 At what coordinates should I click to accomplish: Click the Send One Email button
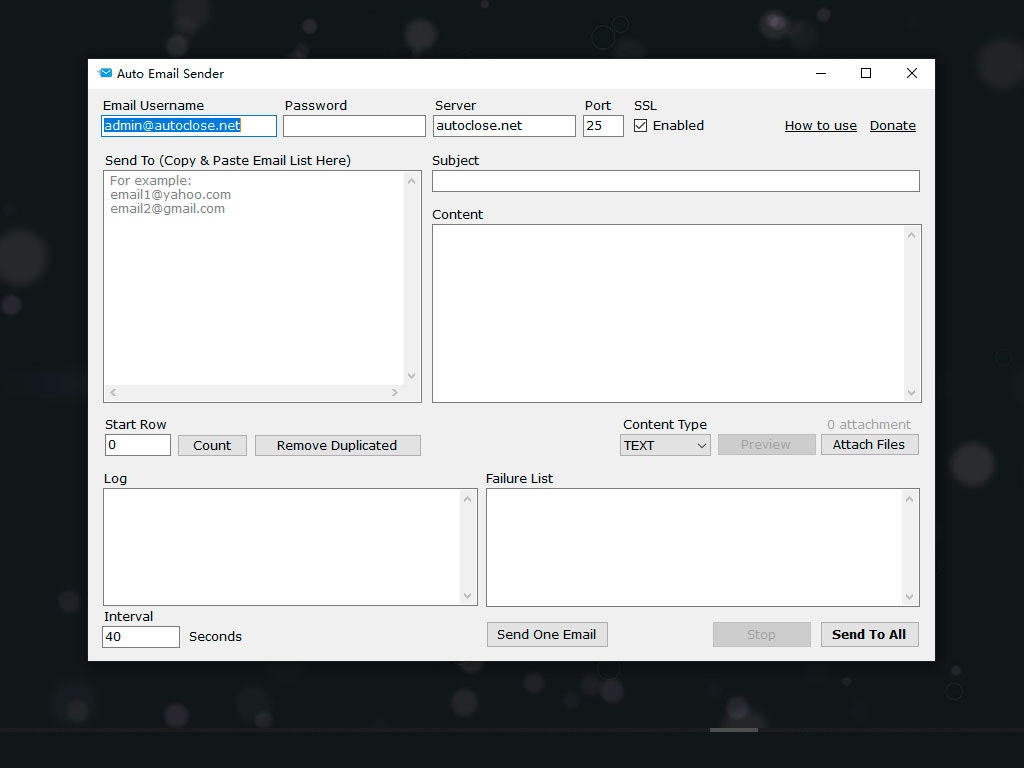547,634
